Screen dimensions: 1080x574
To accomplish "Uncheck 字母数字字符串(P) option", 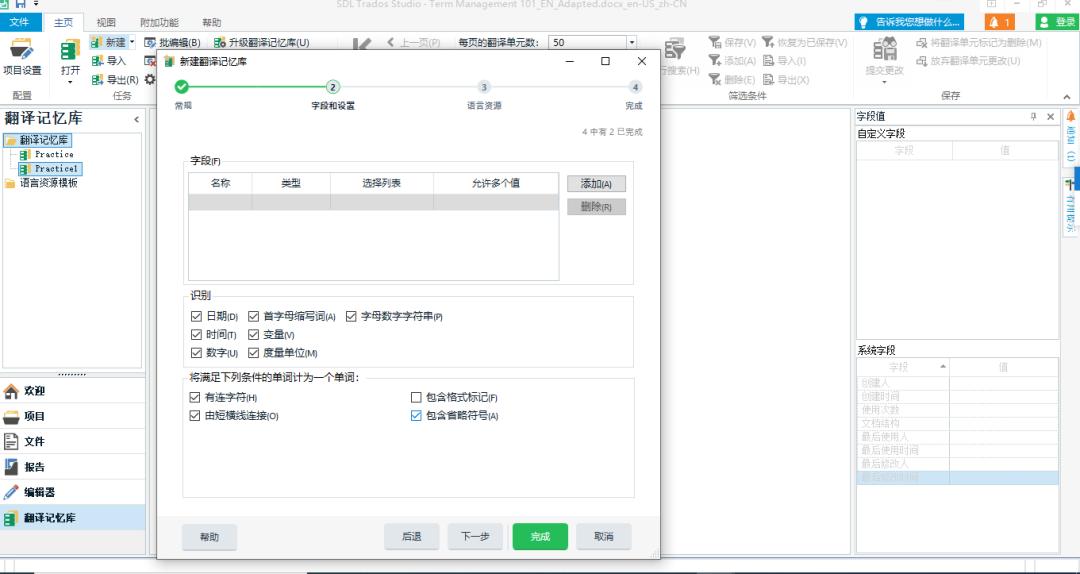I will pos(351,316).
